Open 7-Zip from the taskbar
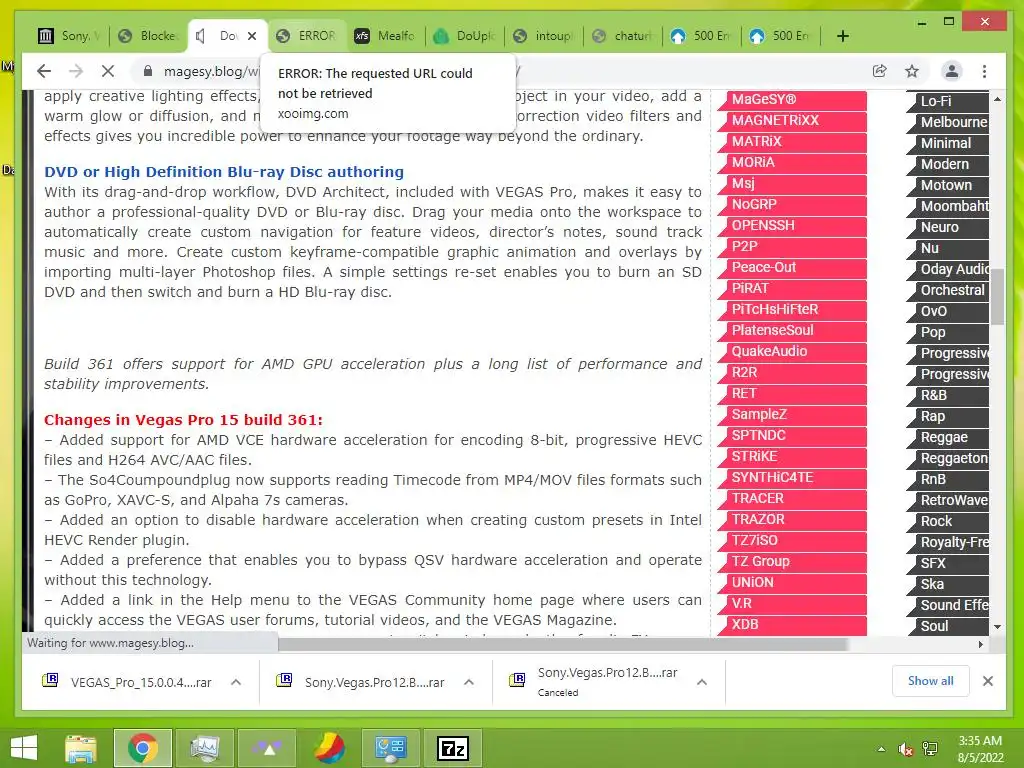1024x768 pixels. 453,748
